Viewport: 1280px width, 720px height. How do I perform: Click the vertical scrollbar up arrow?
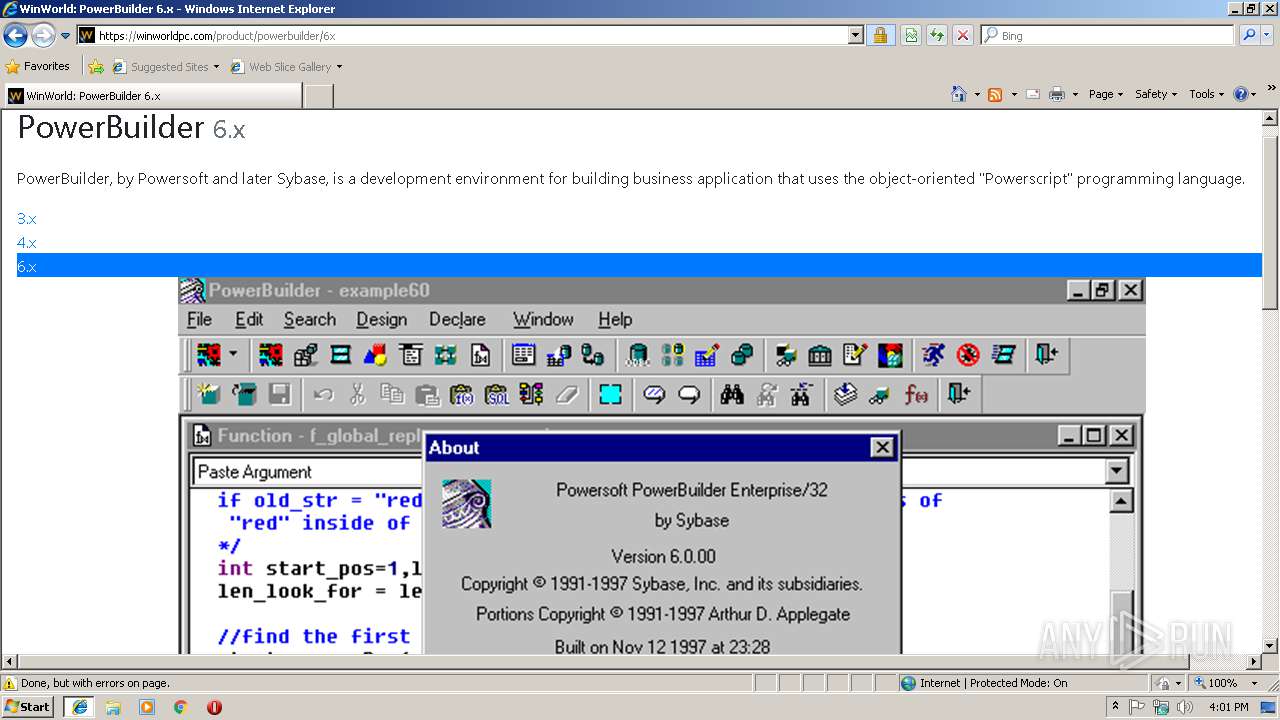point(1270,119)
